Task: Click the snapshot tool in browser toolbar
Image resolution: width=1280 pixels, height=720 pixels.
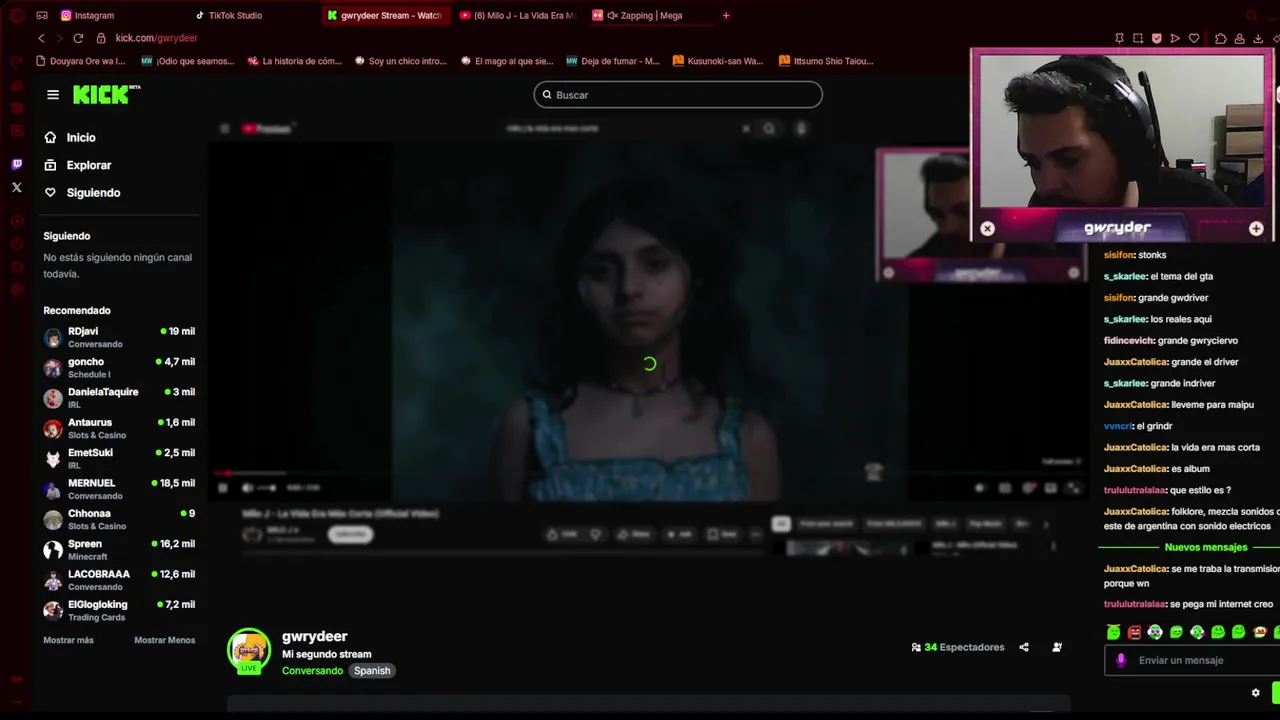Action: click(x=1138, y=38)
